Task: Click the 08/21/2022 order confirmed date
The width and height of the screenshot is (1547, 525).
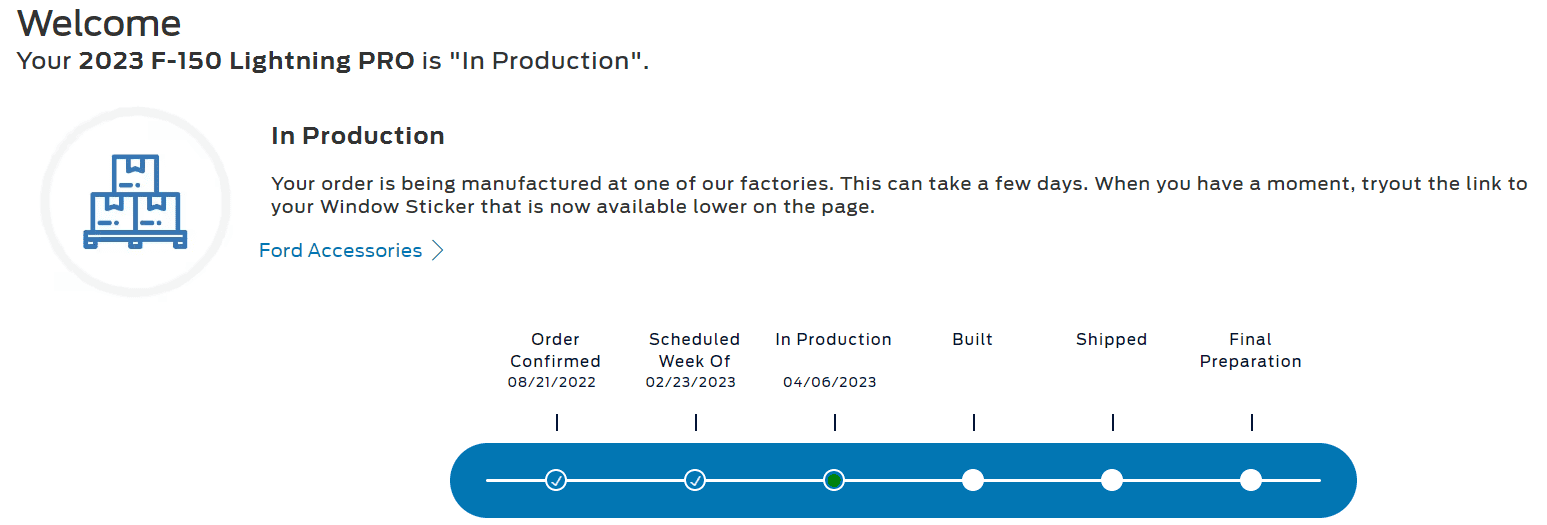Action: pos(552,383)
